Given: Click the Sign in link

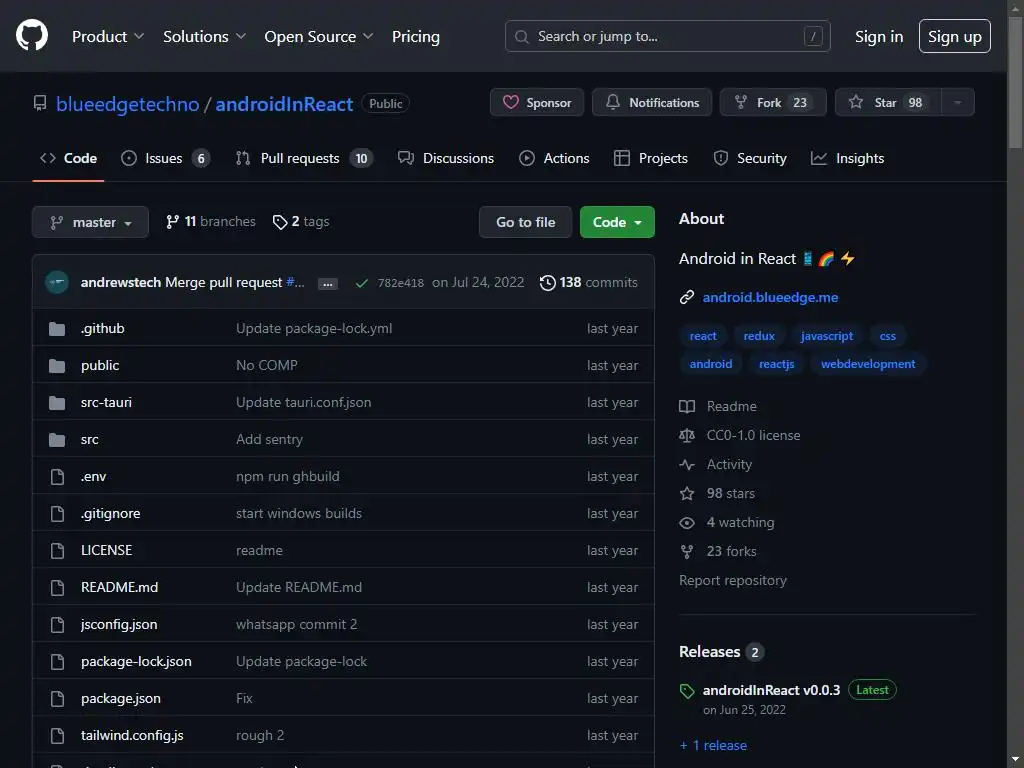Looking at the screenshot, I should (878, 37).
